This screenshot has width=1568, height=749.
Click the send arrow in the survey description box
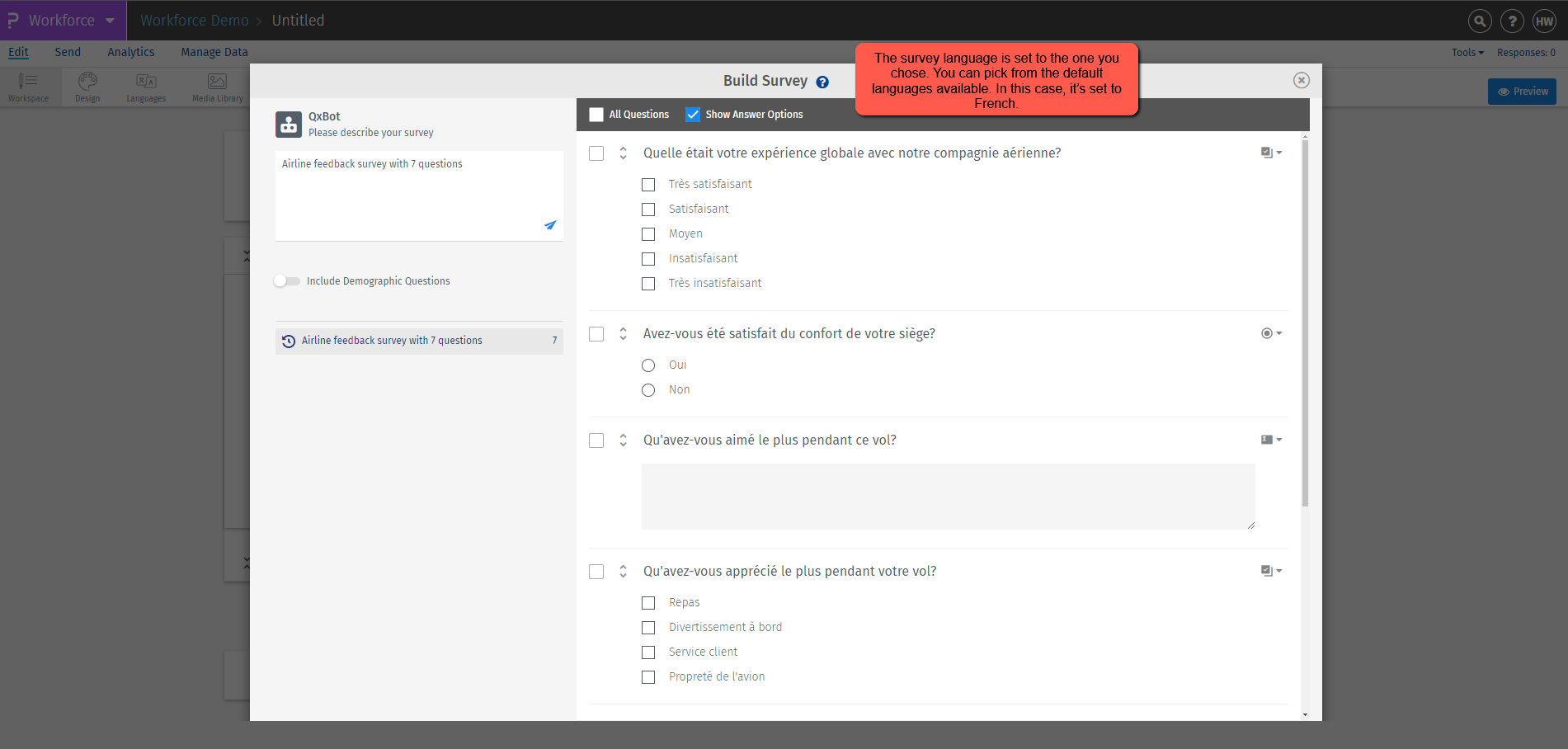550,224
